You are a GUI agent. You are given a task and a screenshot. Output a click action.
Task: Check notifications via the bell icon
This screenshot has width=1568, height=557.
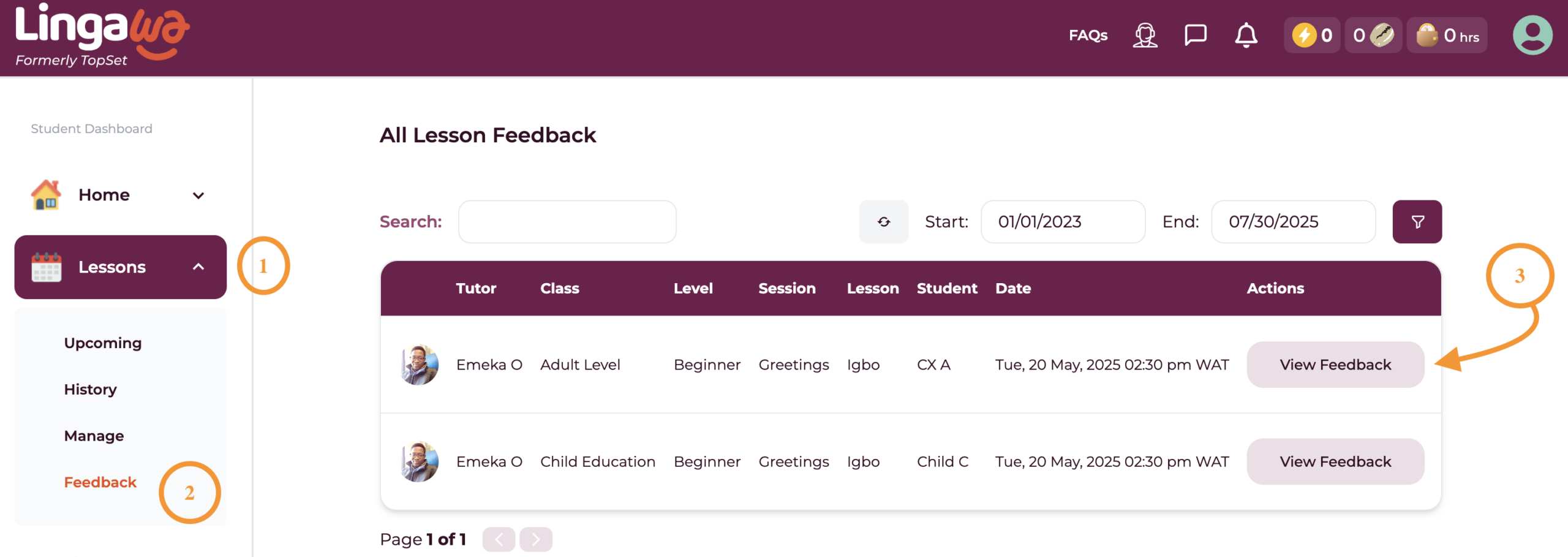tap(1246, 35)
